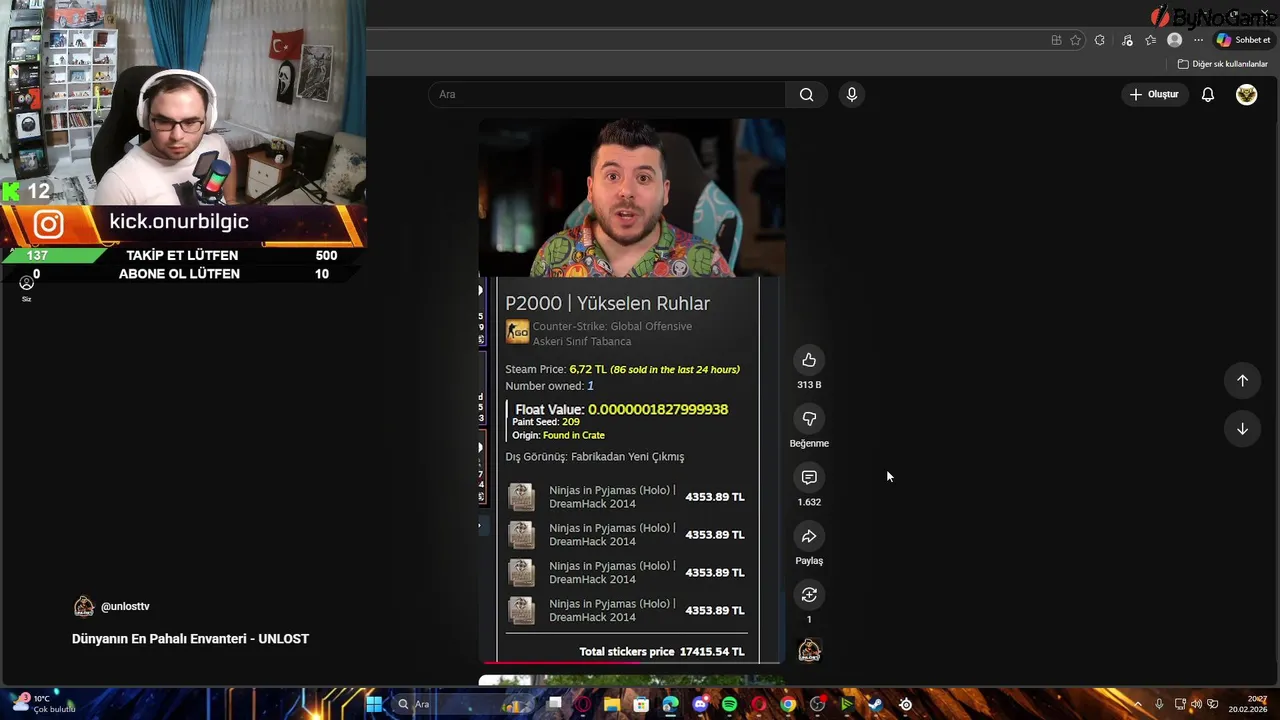
Task: Open Microsoft Store from the taskbar
Action: tap(641, 704)
